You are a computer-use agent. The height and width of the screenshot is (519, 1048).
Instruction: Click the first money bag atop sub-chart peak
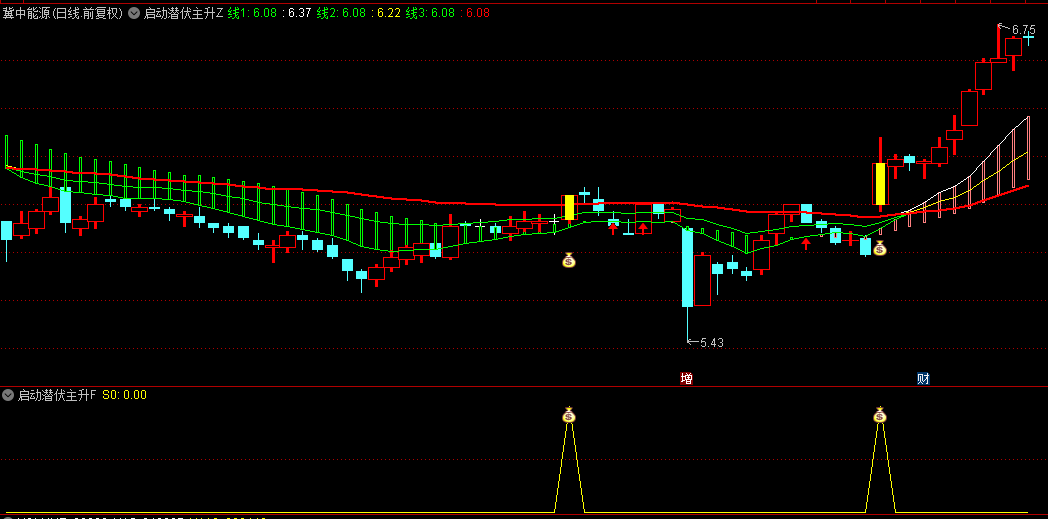[569, 415]
